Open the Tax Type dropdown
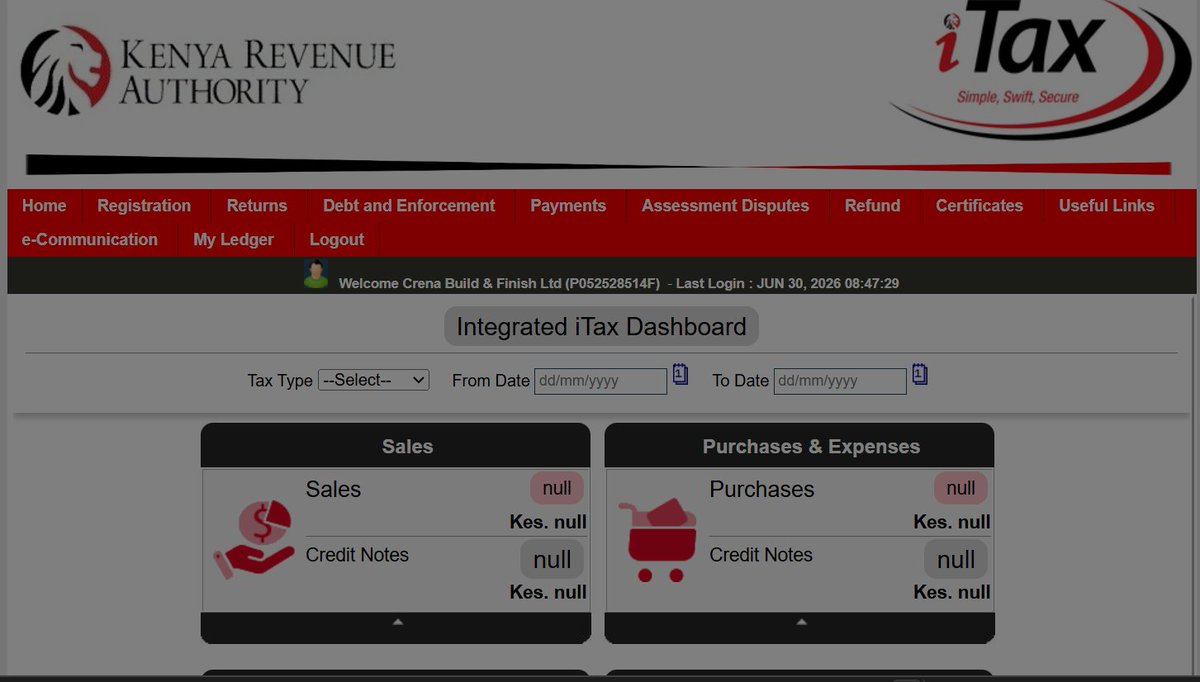The image size is (1200, 682). pyautogui.click(x=373, y=380)
